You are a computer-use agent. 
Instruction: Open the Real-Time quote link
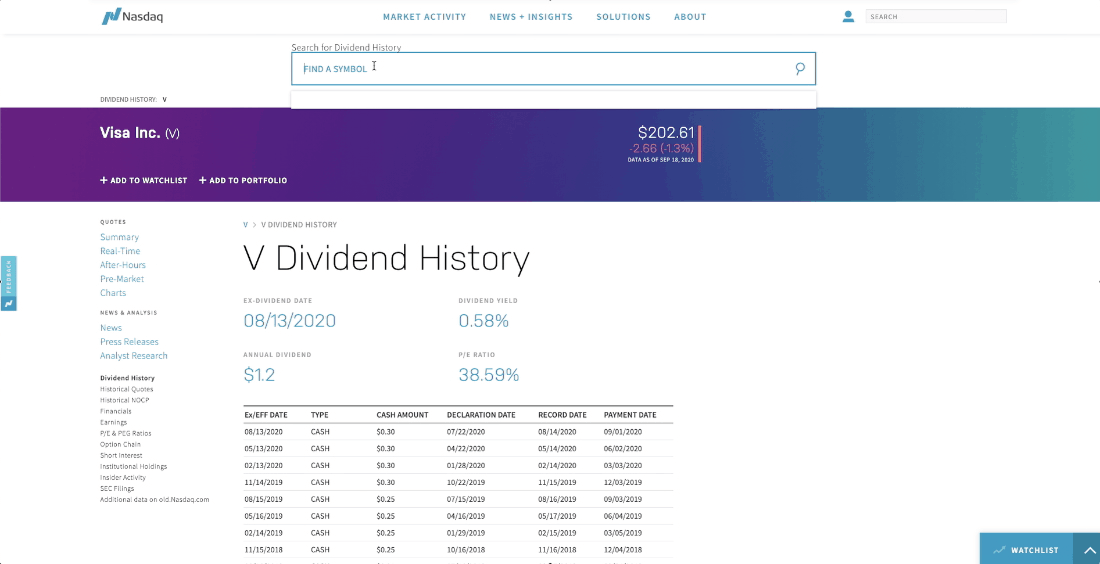tap(120, 251)
